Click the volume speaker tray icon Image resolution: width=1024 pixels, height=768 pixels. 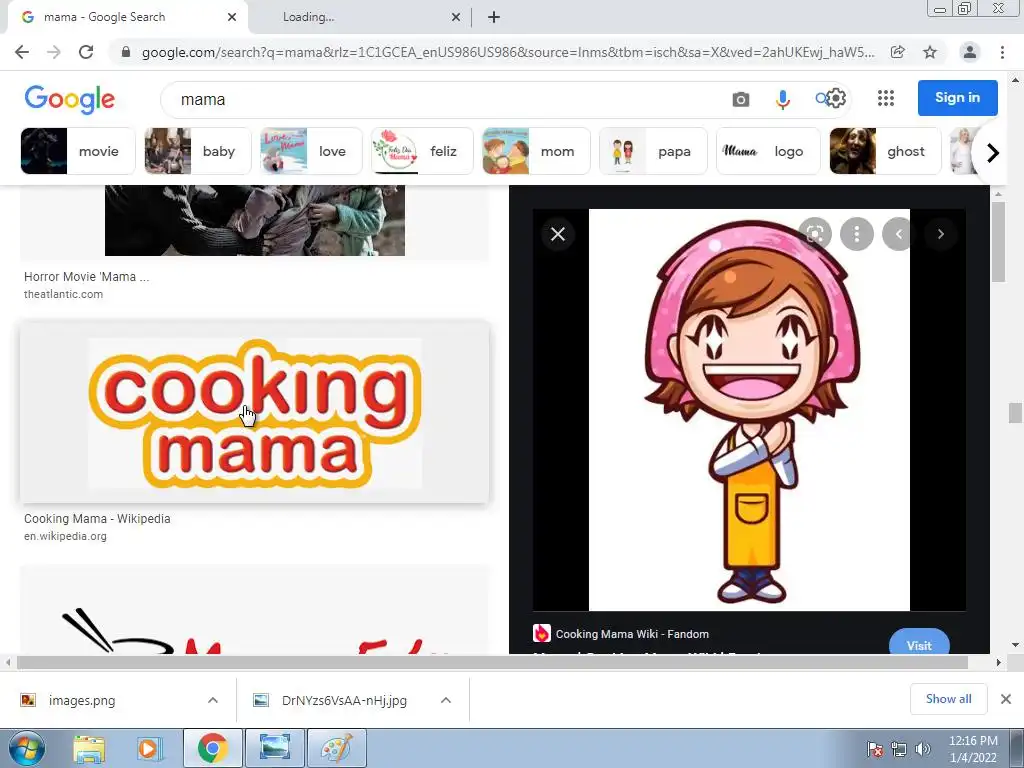point(922,749)
